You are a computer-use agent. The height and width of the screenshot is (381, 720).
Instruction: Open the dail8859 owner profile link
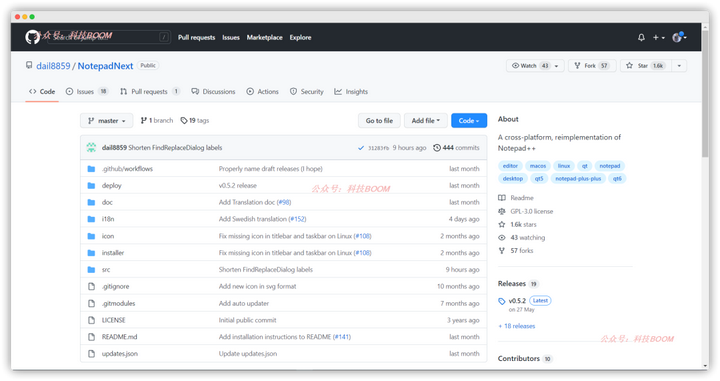[53, 66]
